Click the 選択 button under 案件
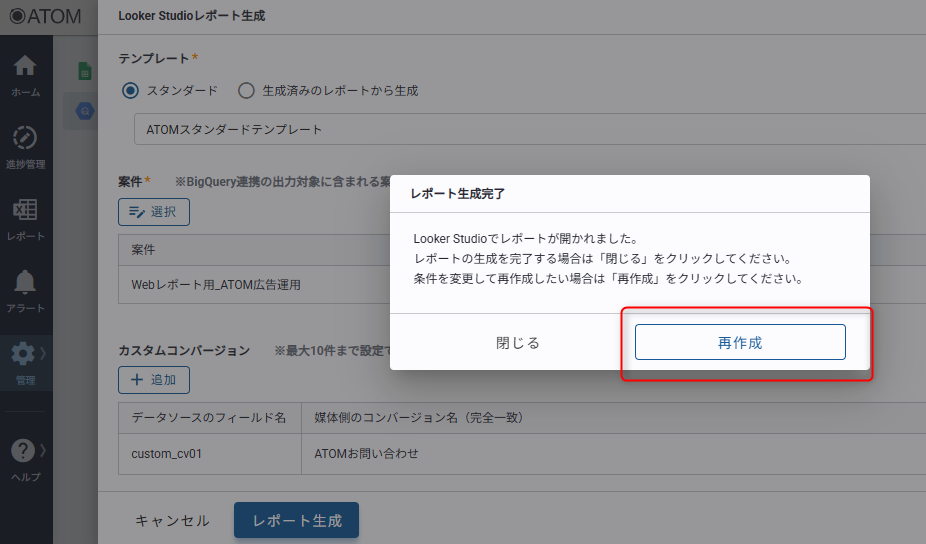 [154, 211]
